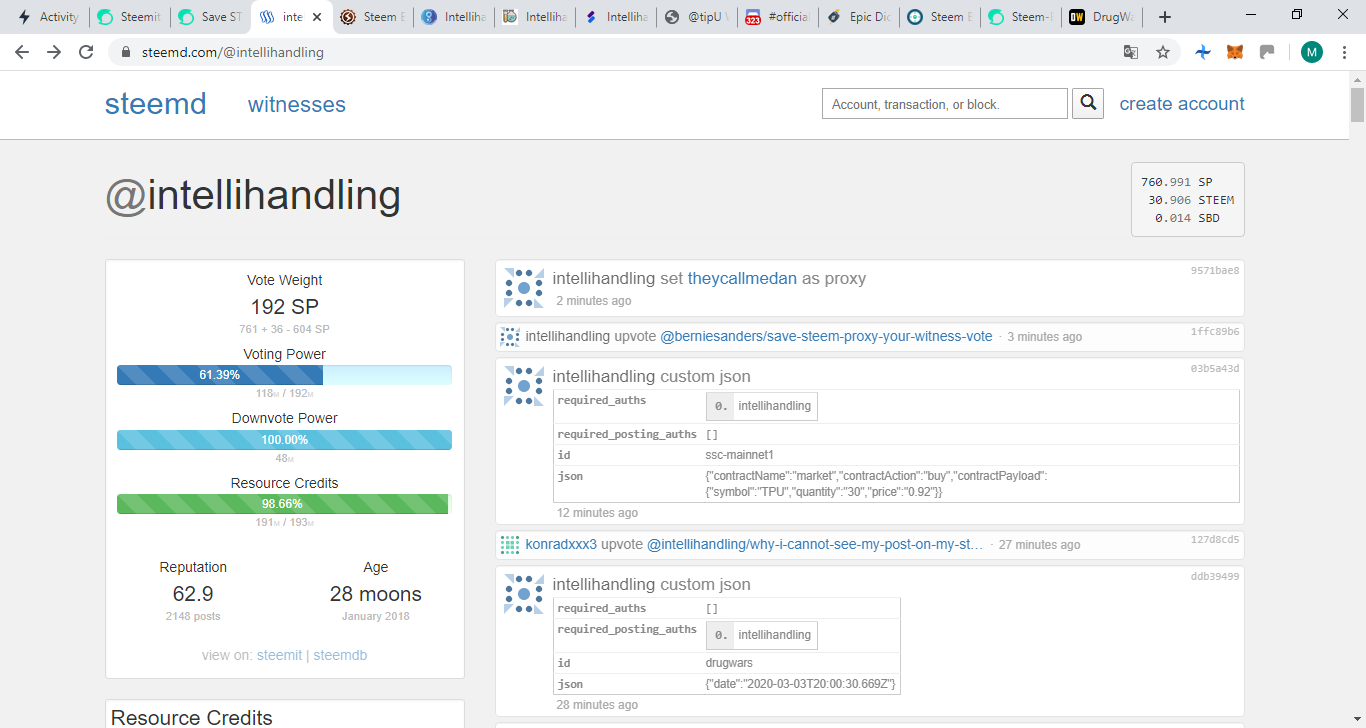Open theycallmedan's account link
1366x728 pixels.
pos(742,279)
